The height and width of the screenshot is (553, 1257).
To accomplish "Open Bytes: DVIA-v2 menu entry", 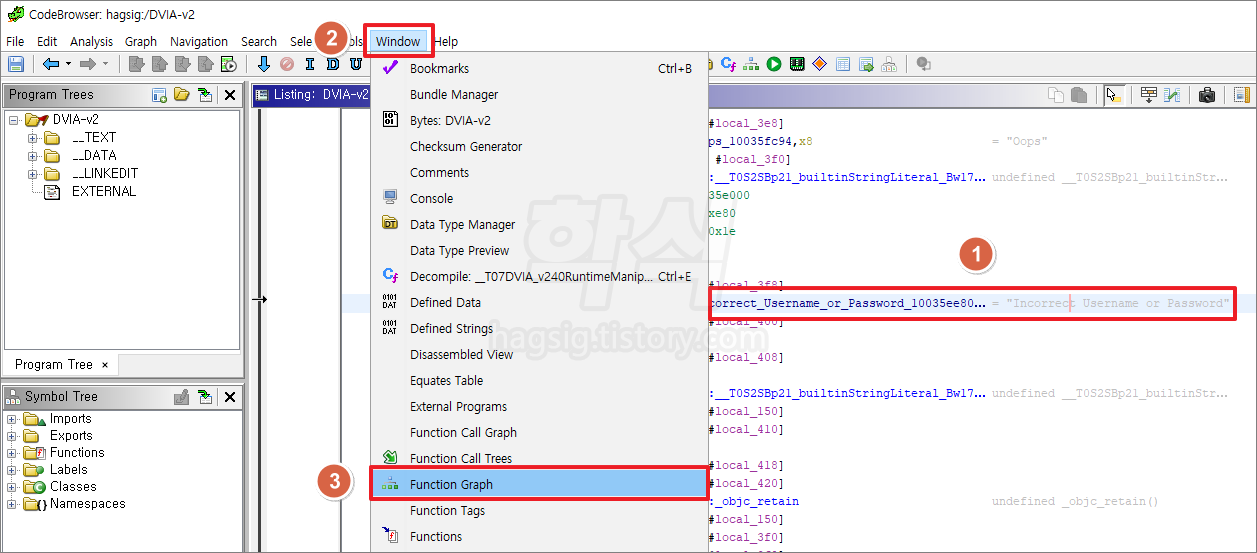I will click(539, 120).
